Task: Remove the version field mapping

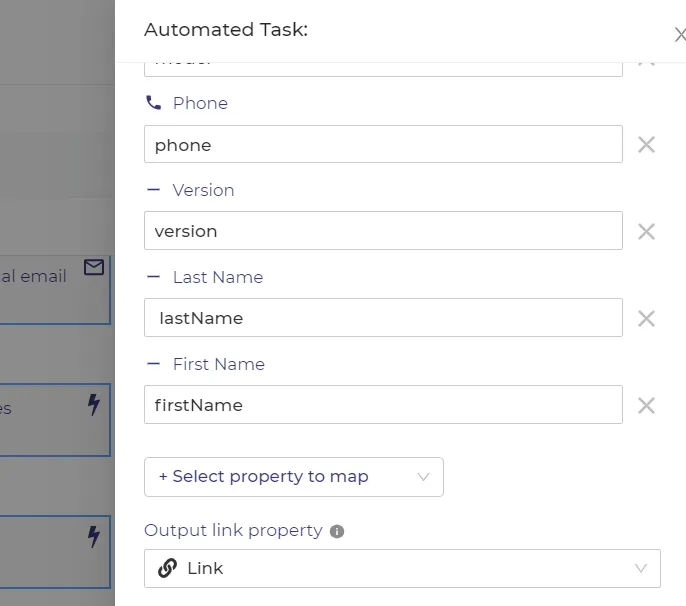Action: 646,231
